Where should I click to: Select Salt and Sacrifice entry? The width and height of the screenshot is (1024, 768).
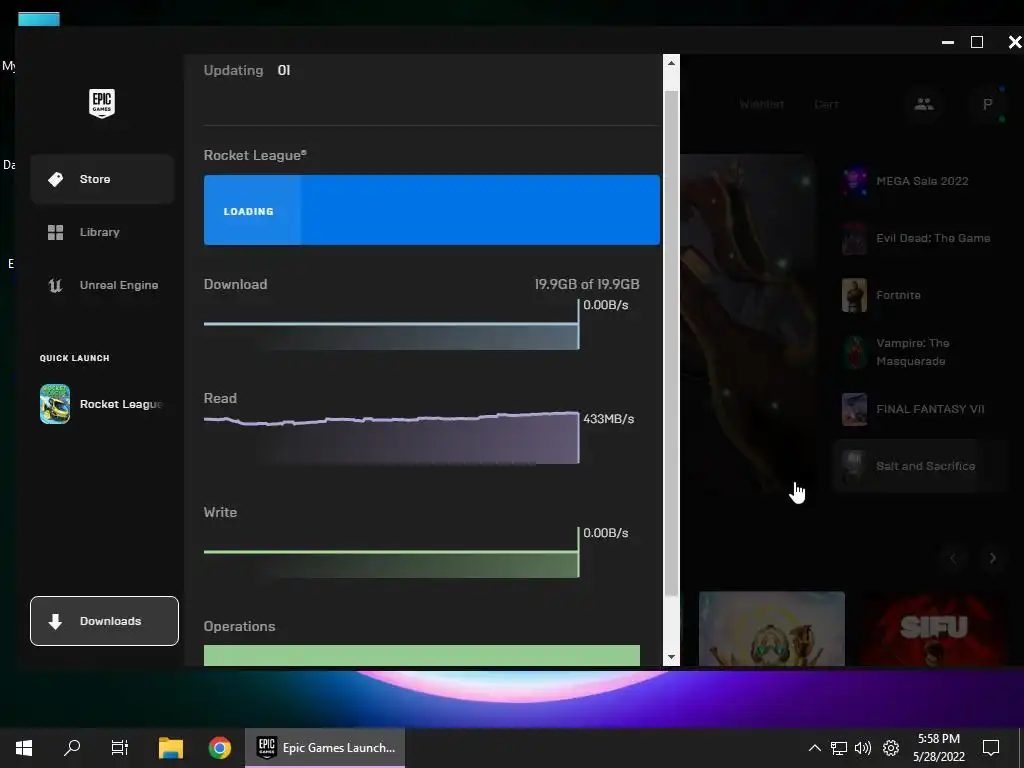pyautogui.click(x=921, y=466)
